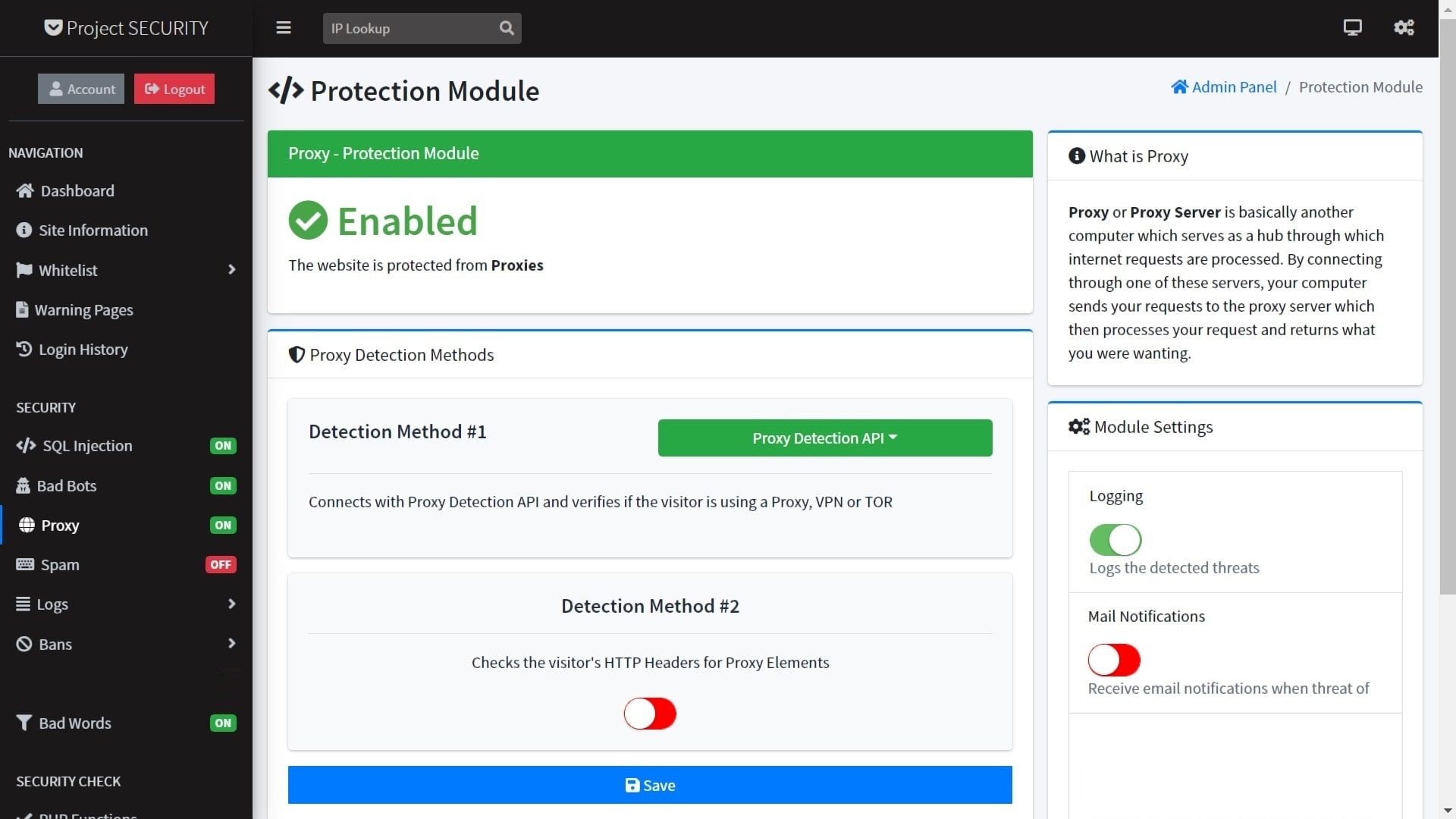Toggle the Detection Method #2 HTTP Headers switch

click(x=650, y=712)
